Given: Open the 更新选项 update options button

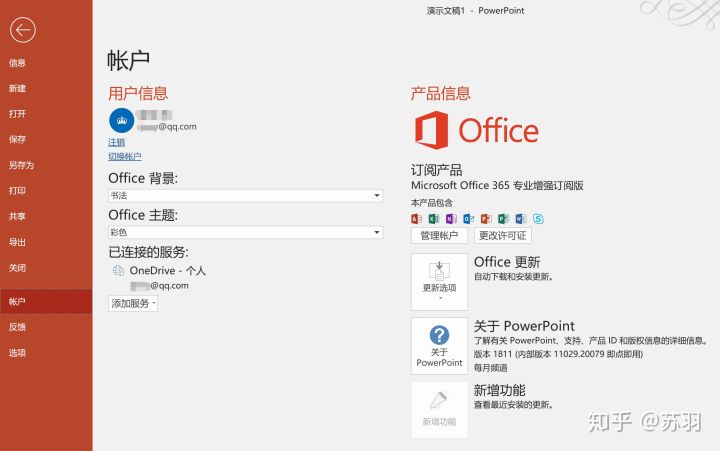Looking at the screenshot, I should pyautogui.click(x=439, y=282).
